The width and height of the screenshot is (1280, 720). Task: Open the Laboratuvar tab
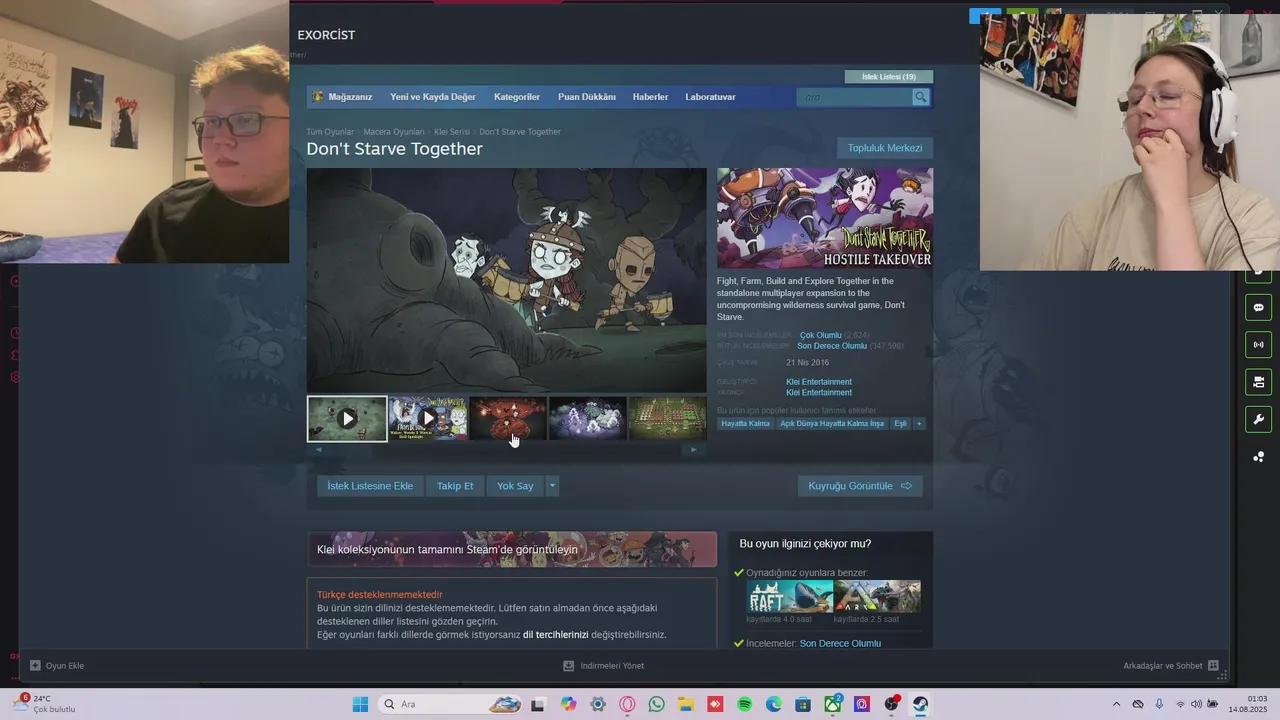pyautogui.click(x=710, y=97)
